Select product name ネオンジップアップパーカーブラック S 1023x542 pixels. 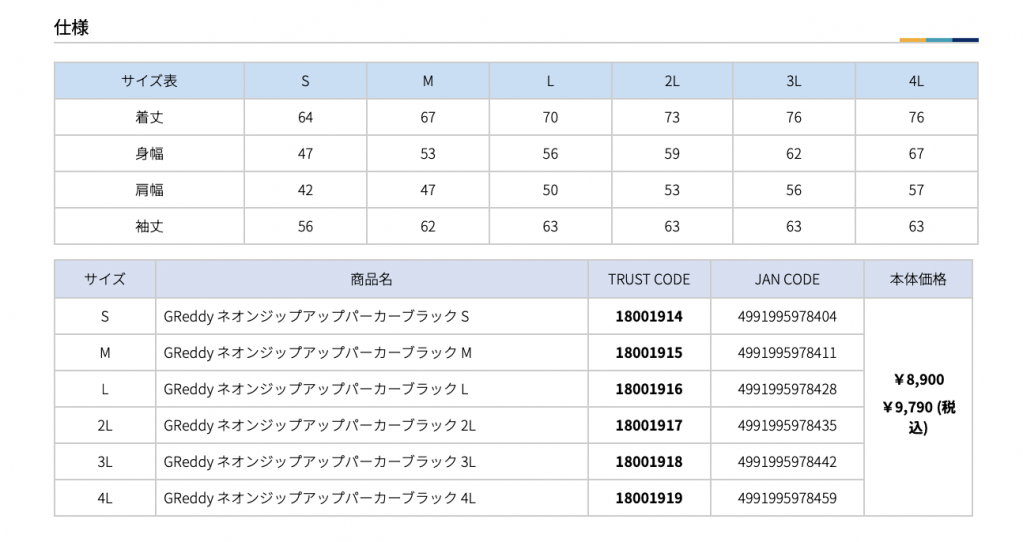(x=316, y=316)
